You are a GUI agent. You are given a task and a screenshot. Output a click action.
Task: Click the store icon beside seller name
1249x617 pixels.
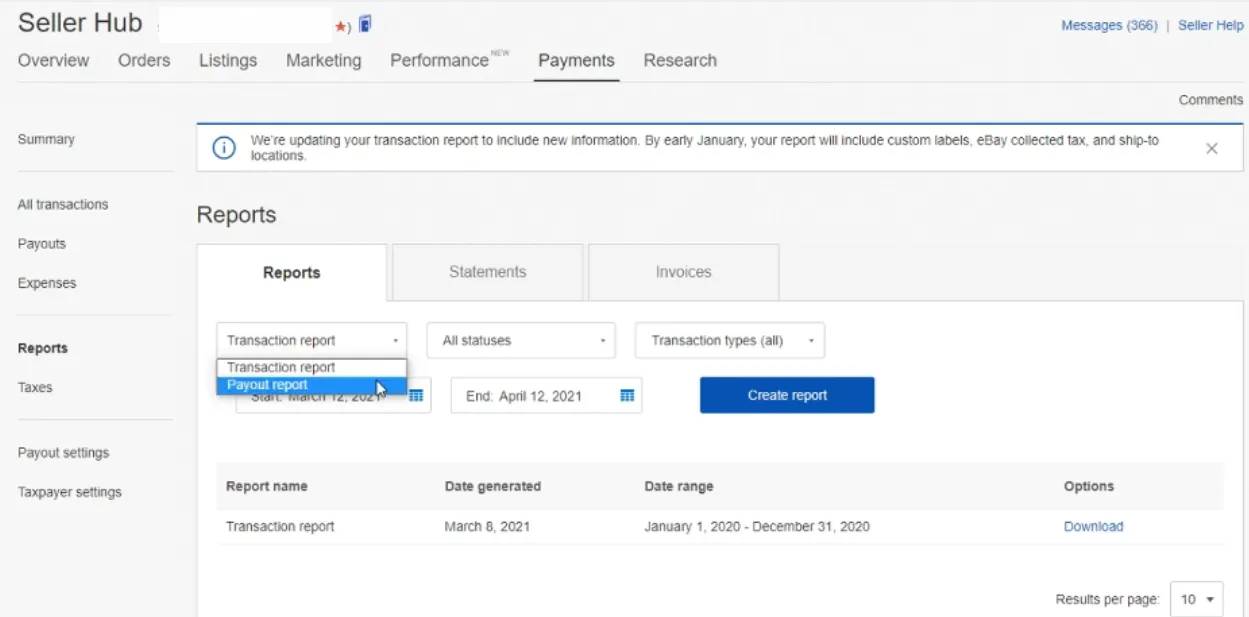pyautogui.click(x=365, y=24)
